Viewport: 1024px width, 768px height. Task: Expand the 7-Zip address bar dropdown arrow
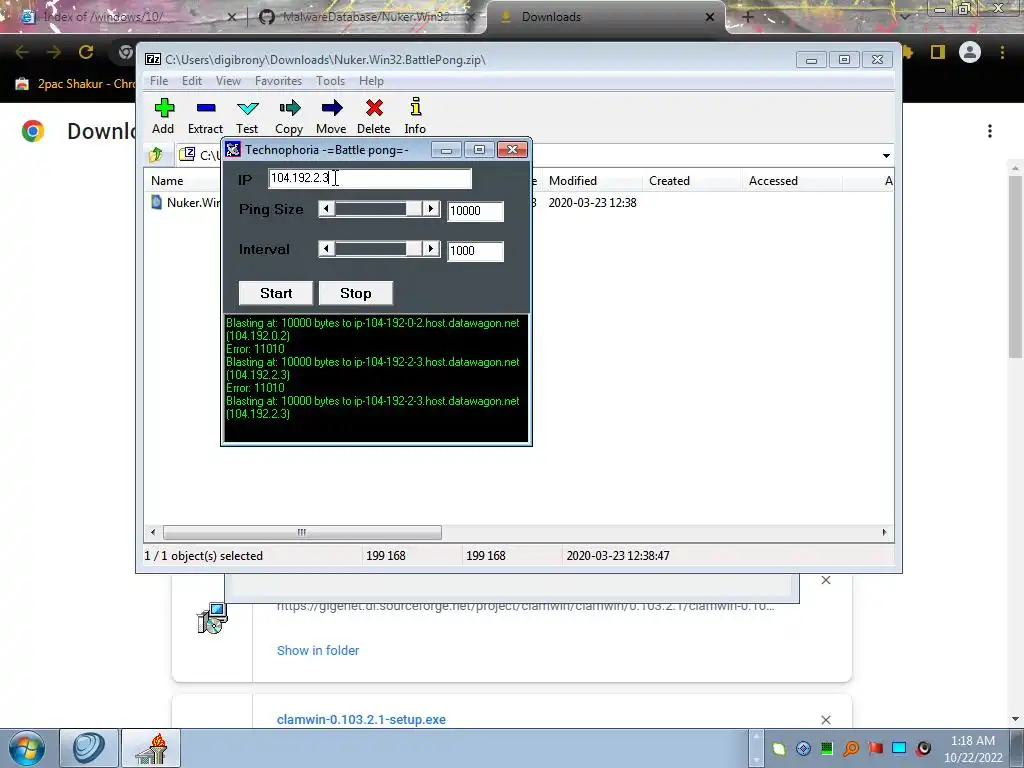pos(886,155)
